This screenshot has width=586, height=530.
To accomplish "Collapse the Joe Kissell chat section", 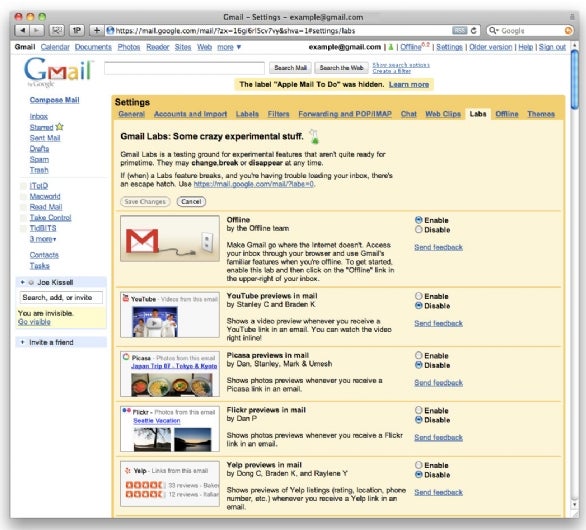I will coord(22,283).
